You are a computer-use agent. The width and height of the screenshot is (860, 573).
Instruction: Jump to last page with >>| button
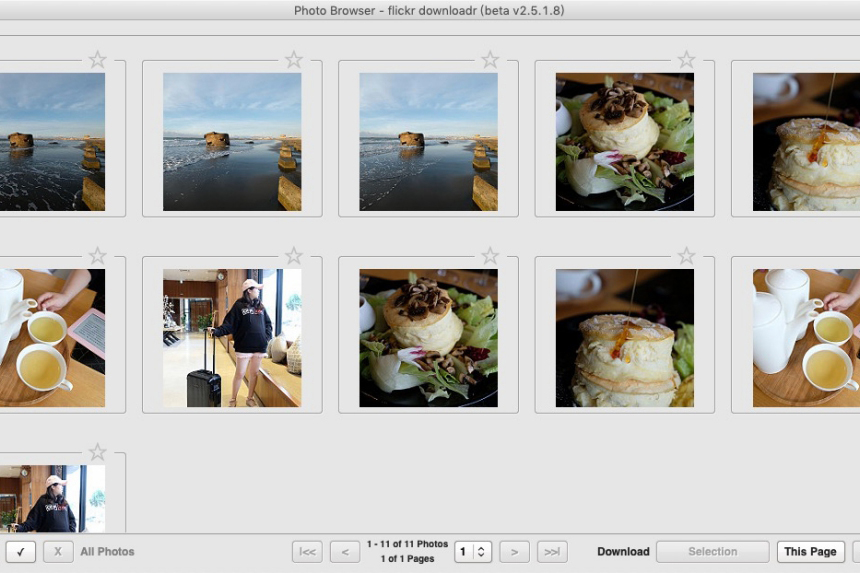[552, 552]
